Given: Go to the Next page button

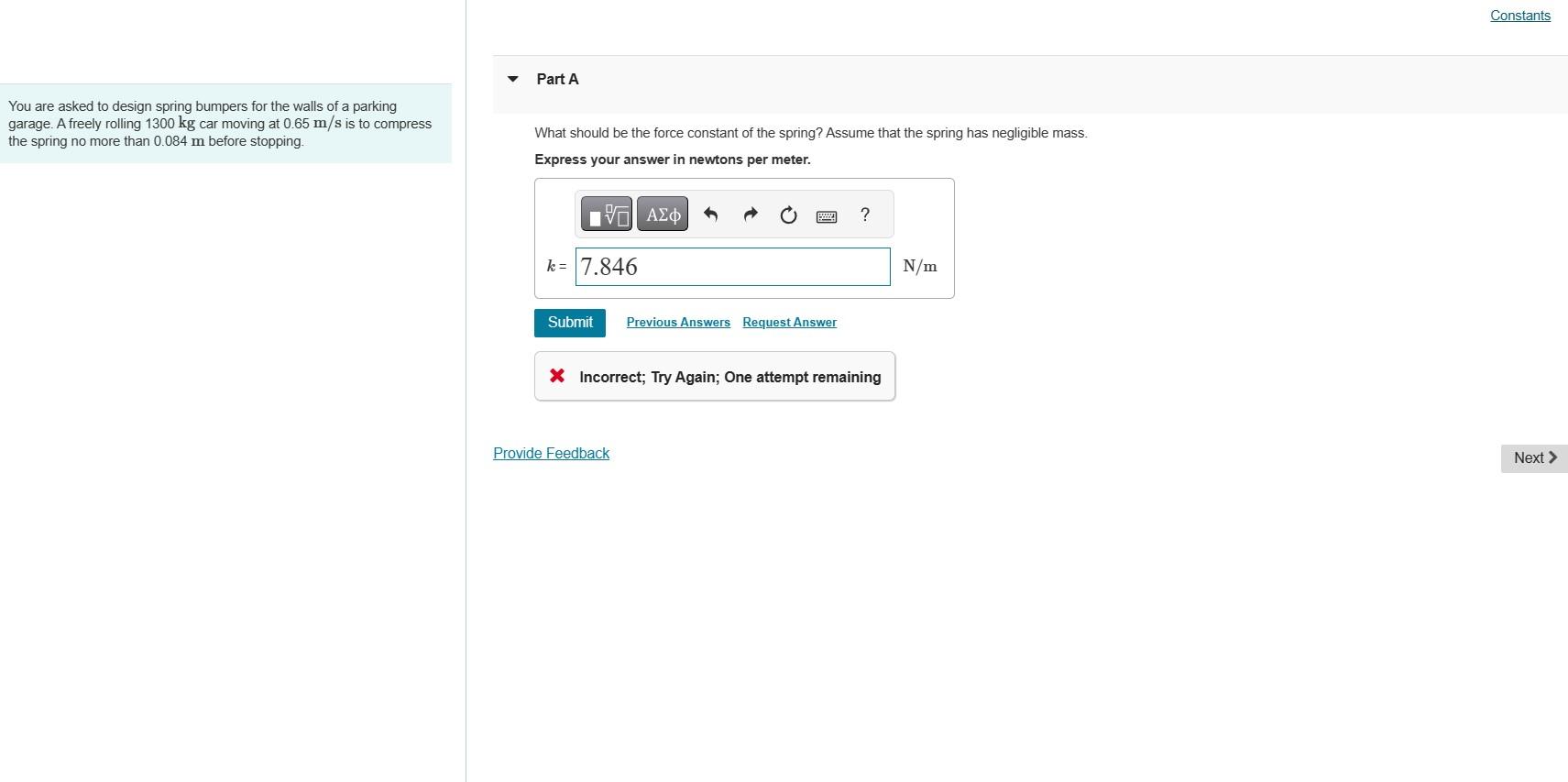Looking at the screenshot, I should 1534,458.
